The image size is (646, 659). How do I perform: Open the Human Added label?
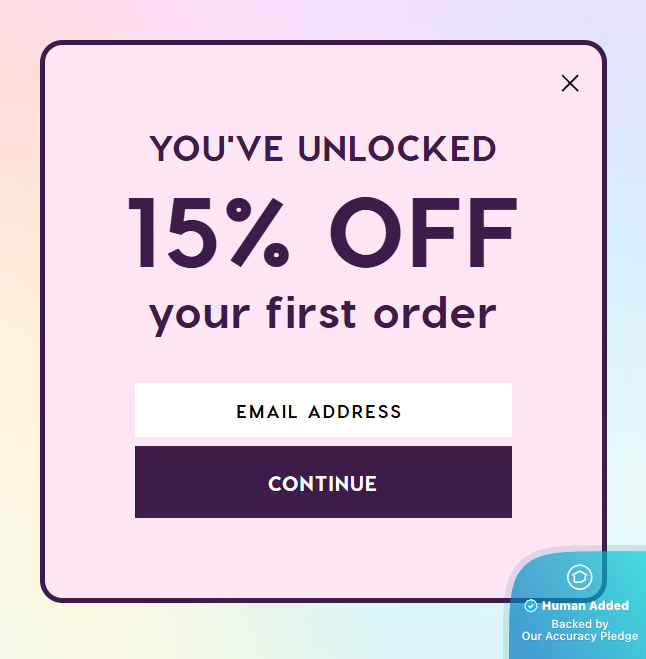pos(585,606)
